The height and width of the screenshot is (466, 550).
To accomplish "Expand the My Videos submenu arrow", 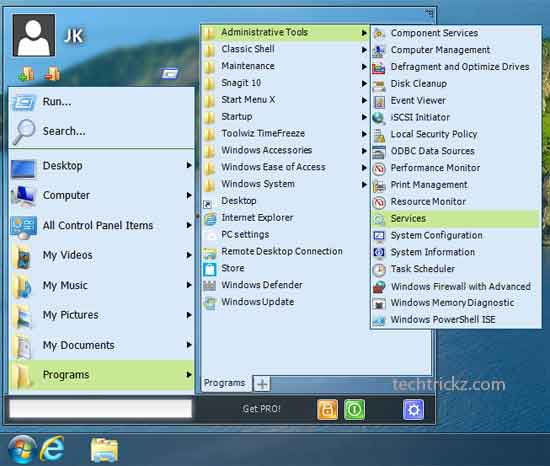I will (x=189, y=255).
